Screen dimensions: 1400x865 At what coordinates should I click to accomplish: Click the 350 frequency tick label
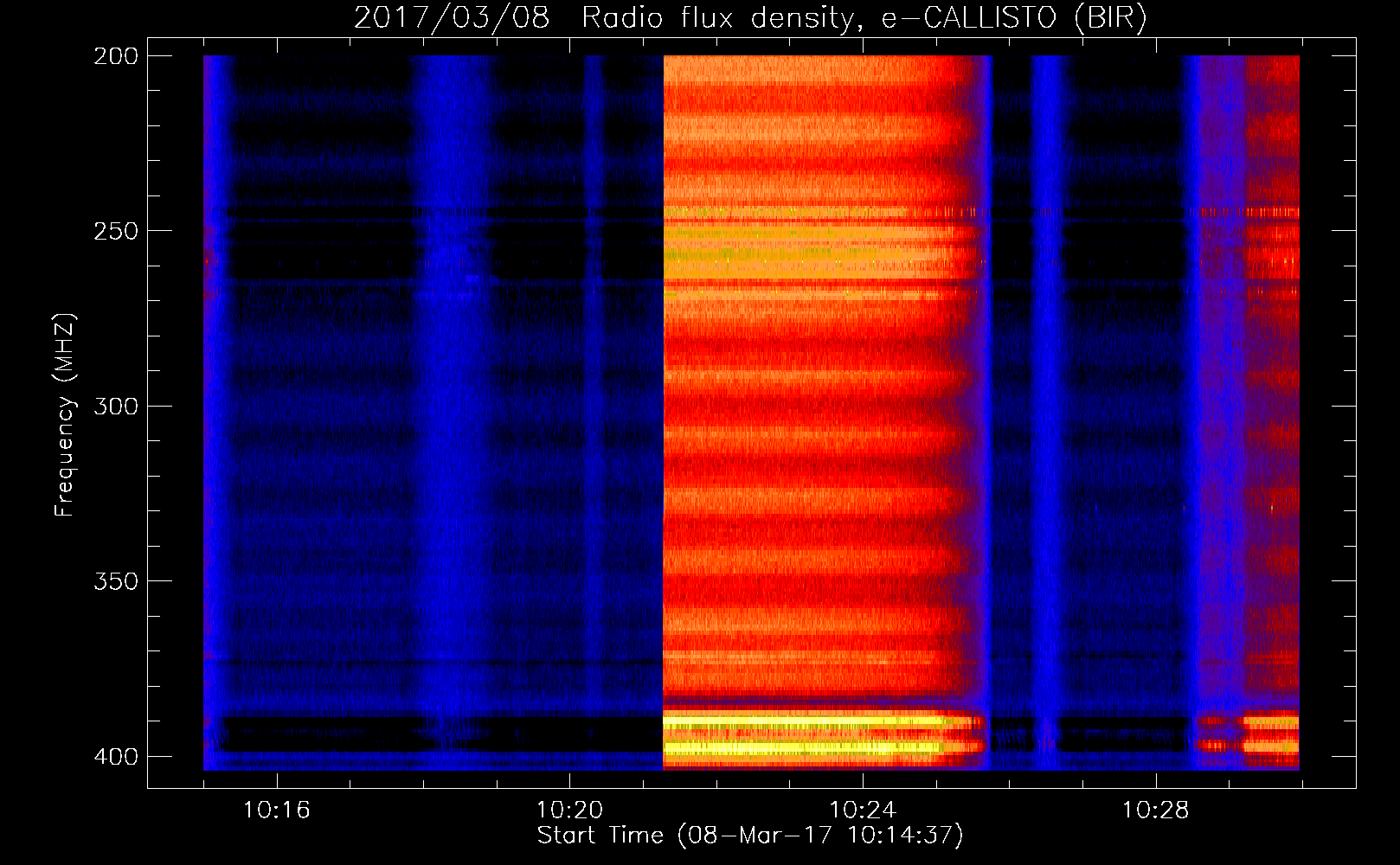pyautogui.click(x=115, y=580)
